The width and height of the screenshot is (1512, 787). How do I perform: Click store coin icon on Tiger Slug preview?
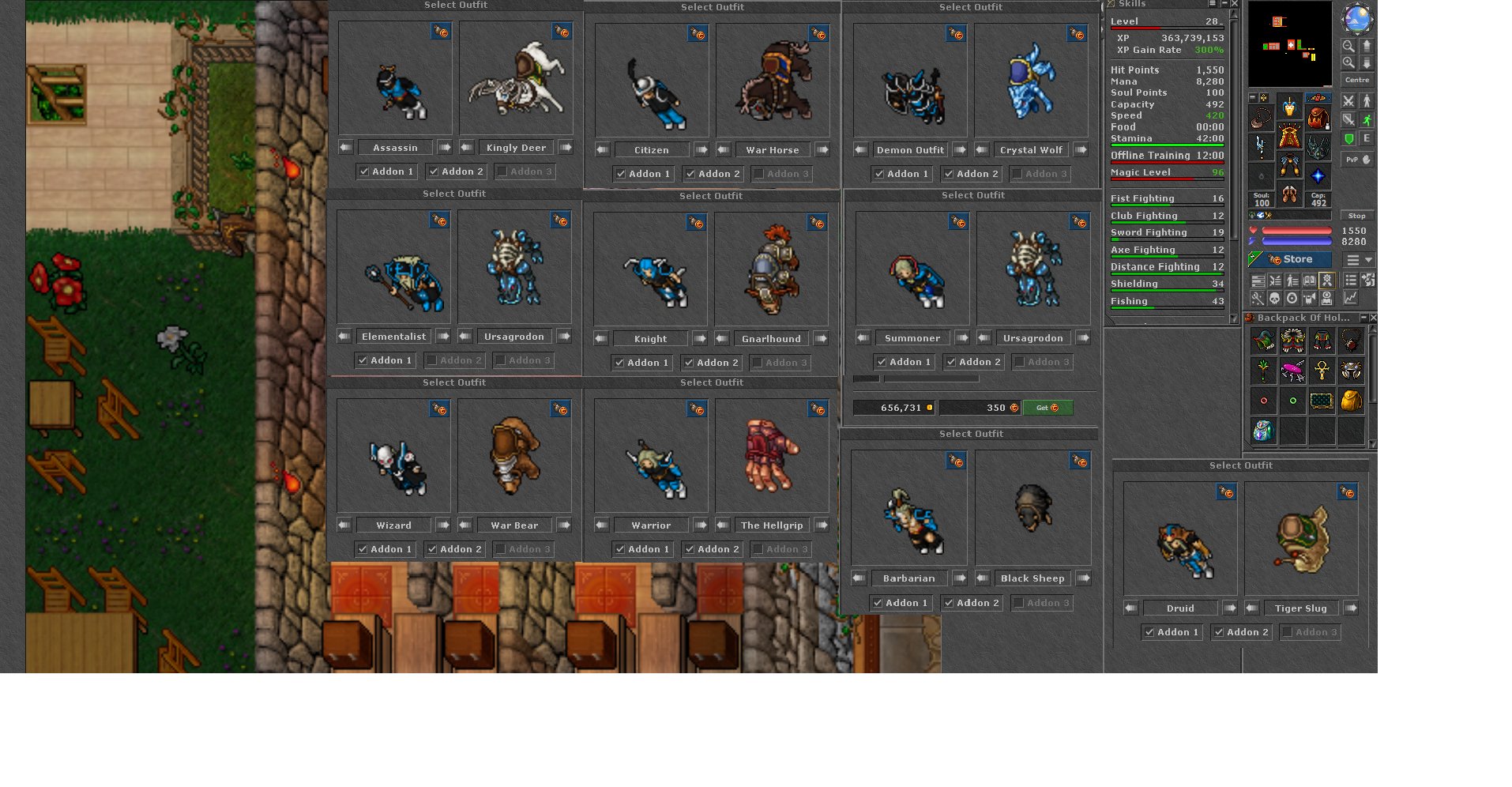[1347, 492]
